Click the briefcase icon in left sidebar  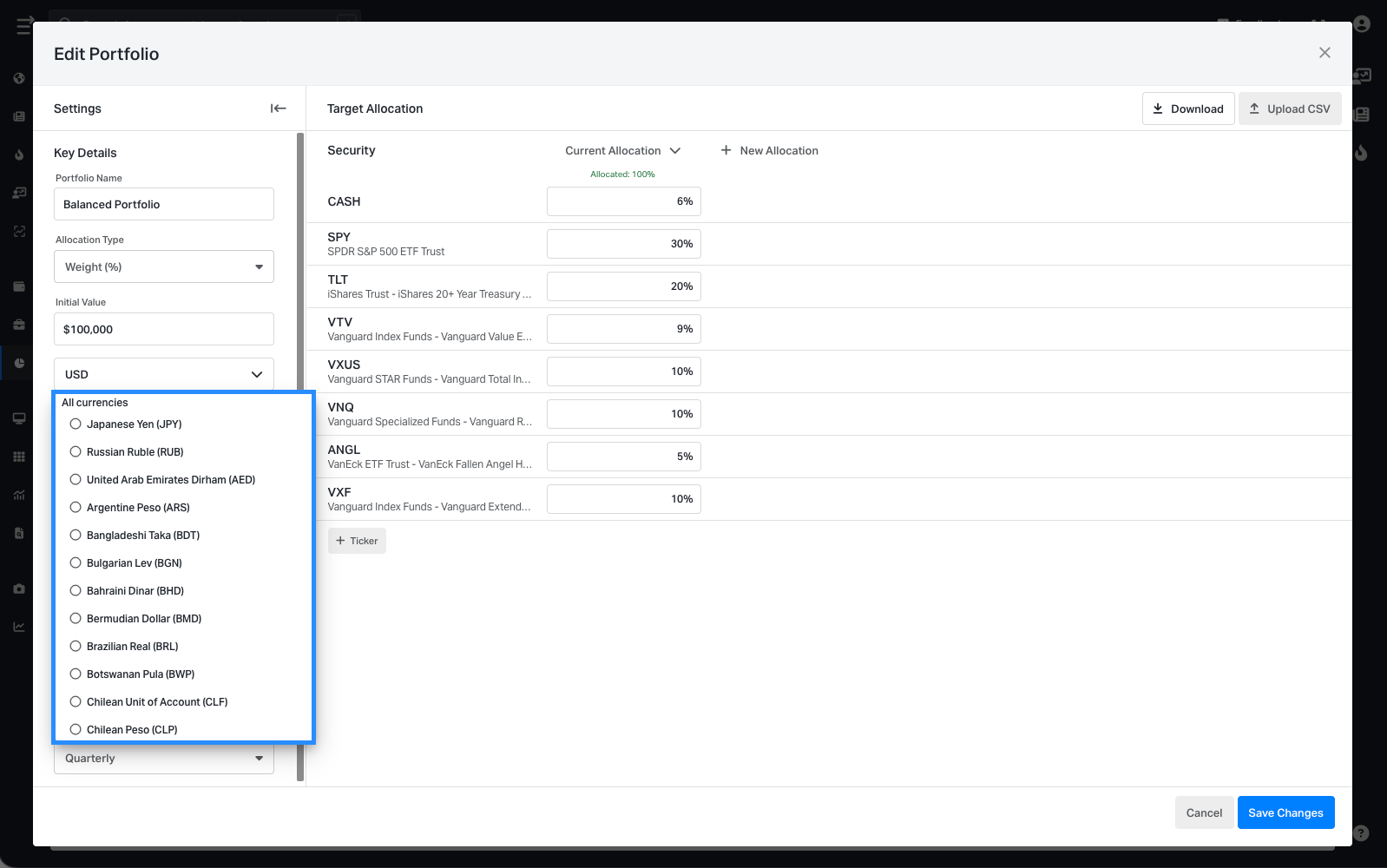coord(19,325)
